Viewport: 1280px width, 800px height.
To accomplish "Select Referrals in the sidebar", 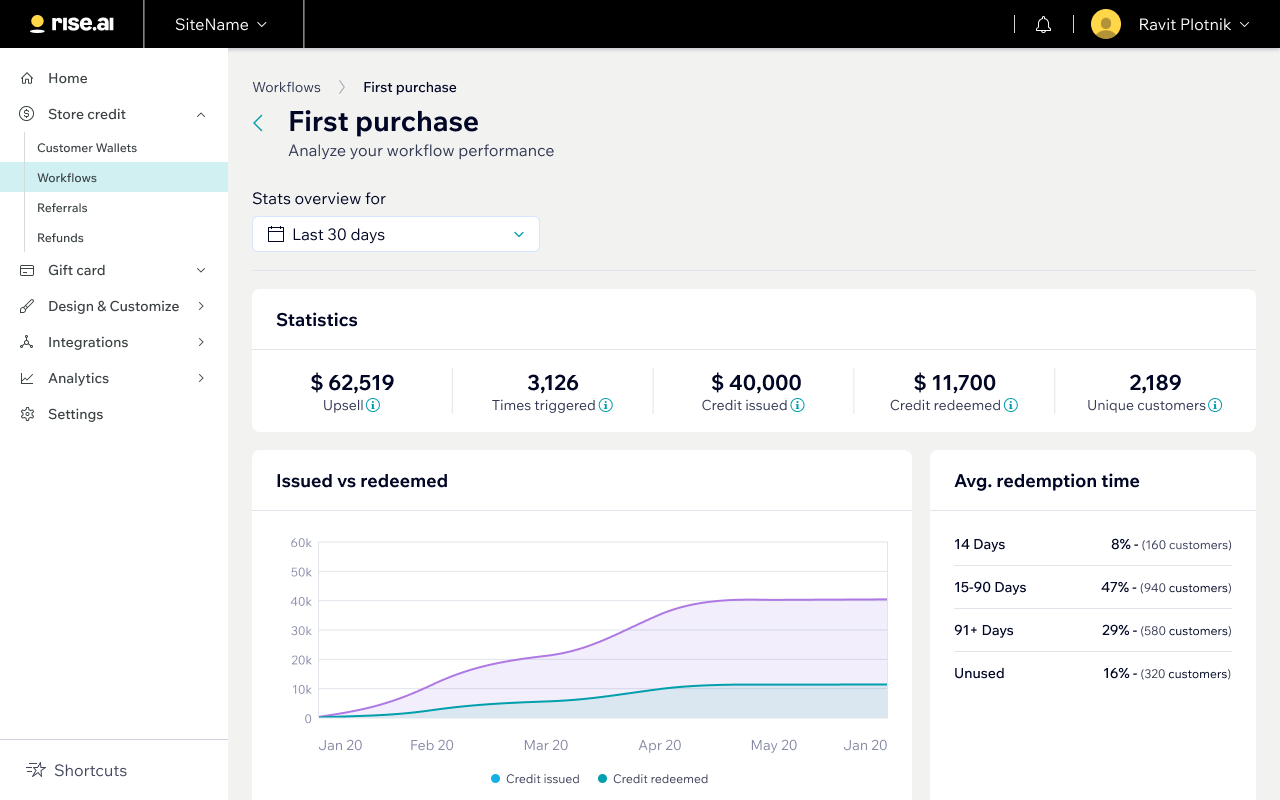I will pos(62,208).
